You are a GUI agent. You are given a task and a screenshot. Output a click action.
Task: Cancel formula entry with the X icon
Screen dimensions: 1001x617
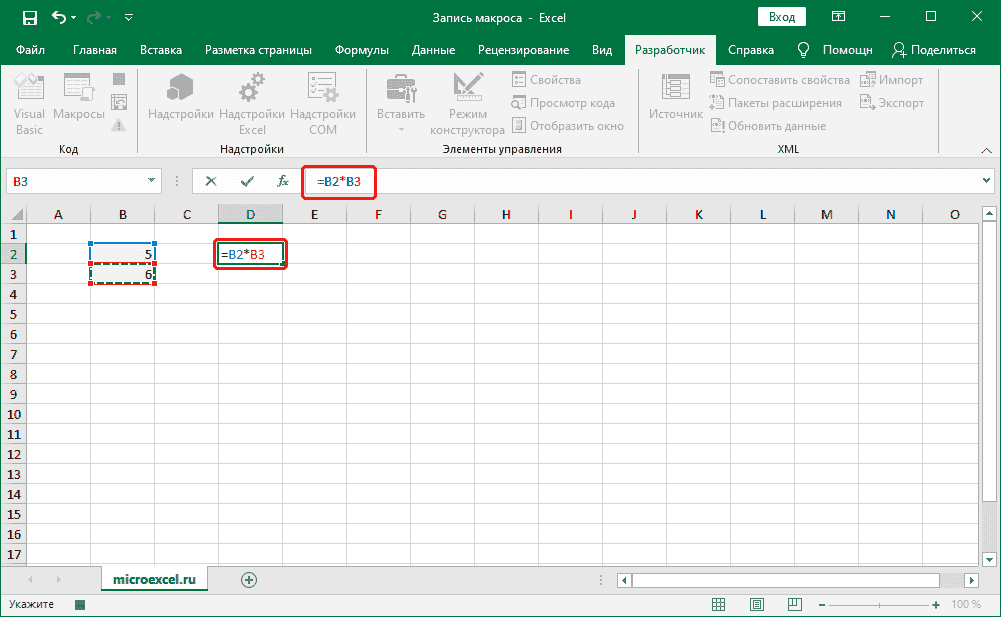210,181
